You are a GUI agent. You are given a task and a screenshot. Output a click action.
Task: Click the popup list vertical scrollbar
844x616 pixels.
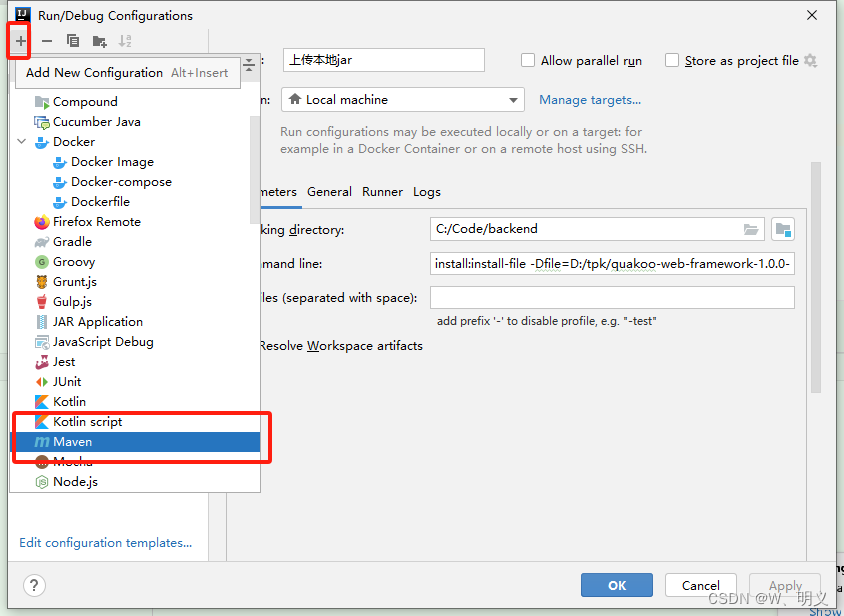click(x=255, y=170)
